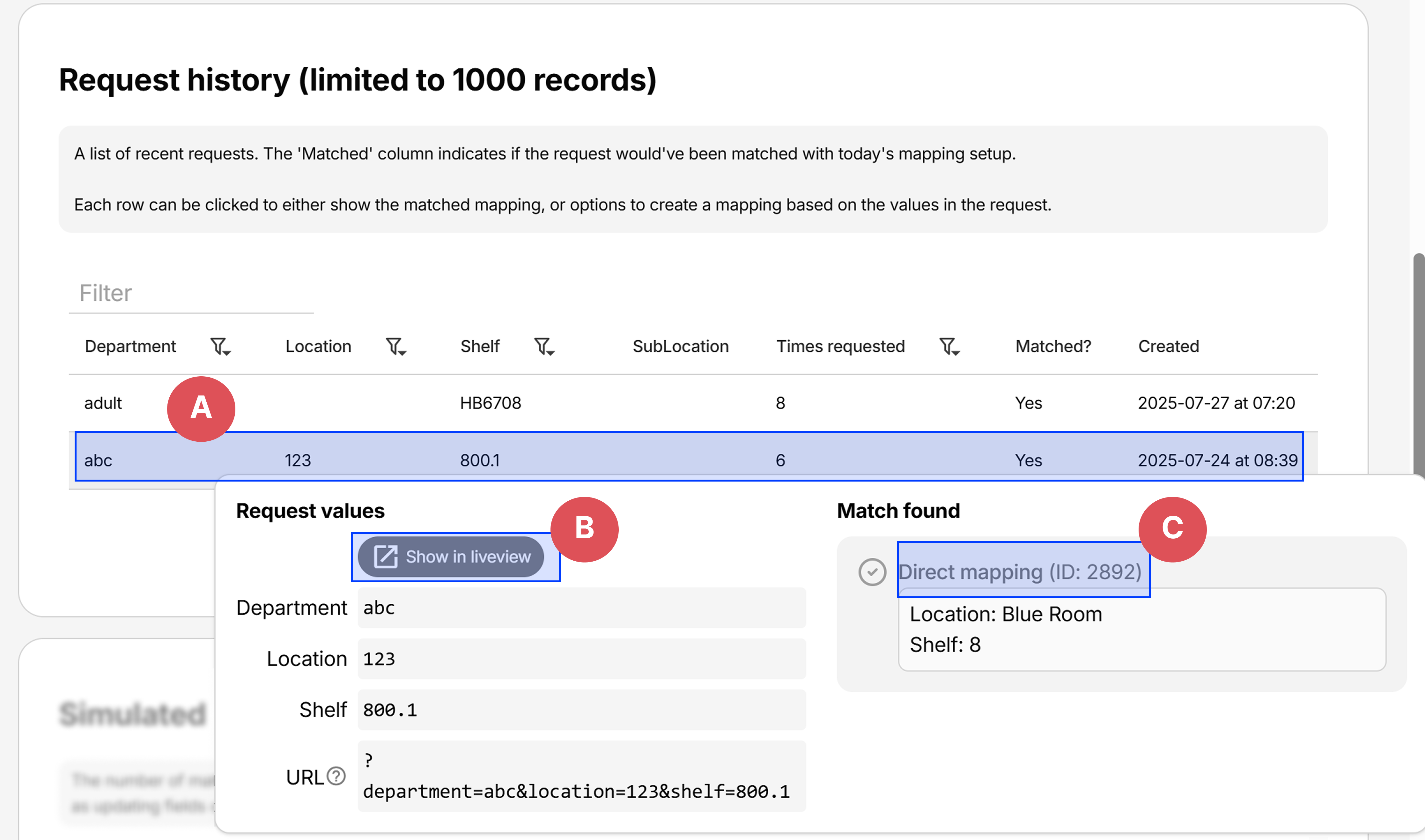Click the Shelf value field showing 800.1
1425x840 pixels.
pos(581,710)
